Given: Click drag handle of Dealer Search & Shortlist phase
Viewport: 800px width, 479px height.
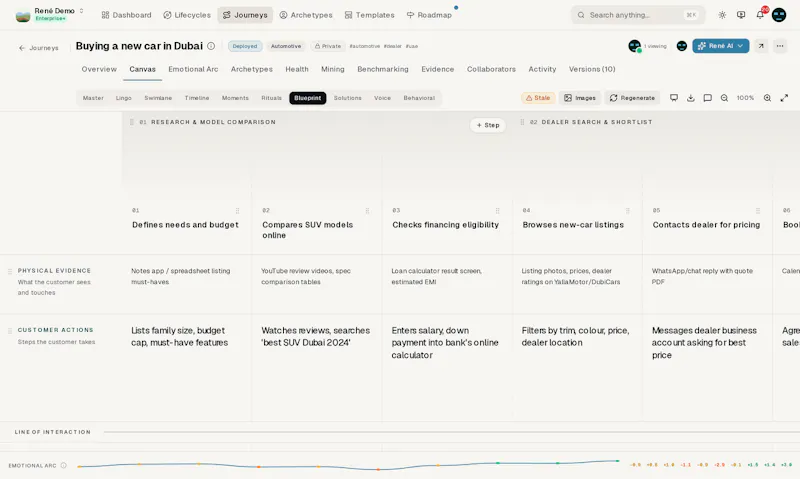Looking at the screenshot, I should (522, 122).
